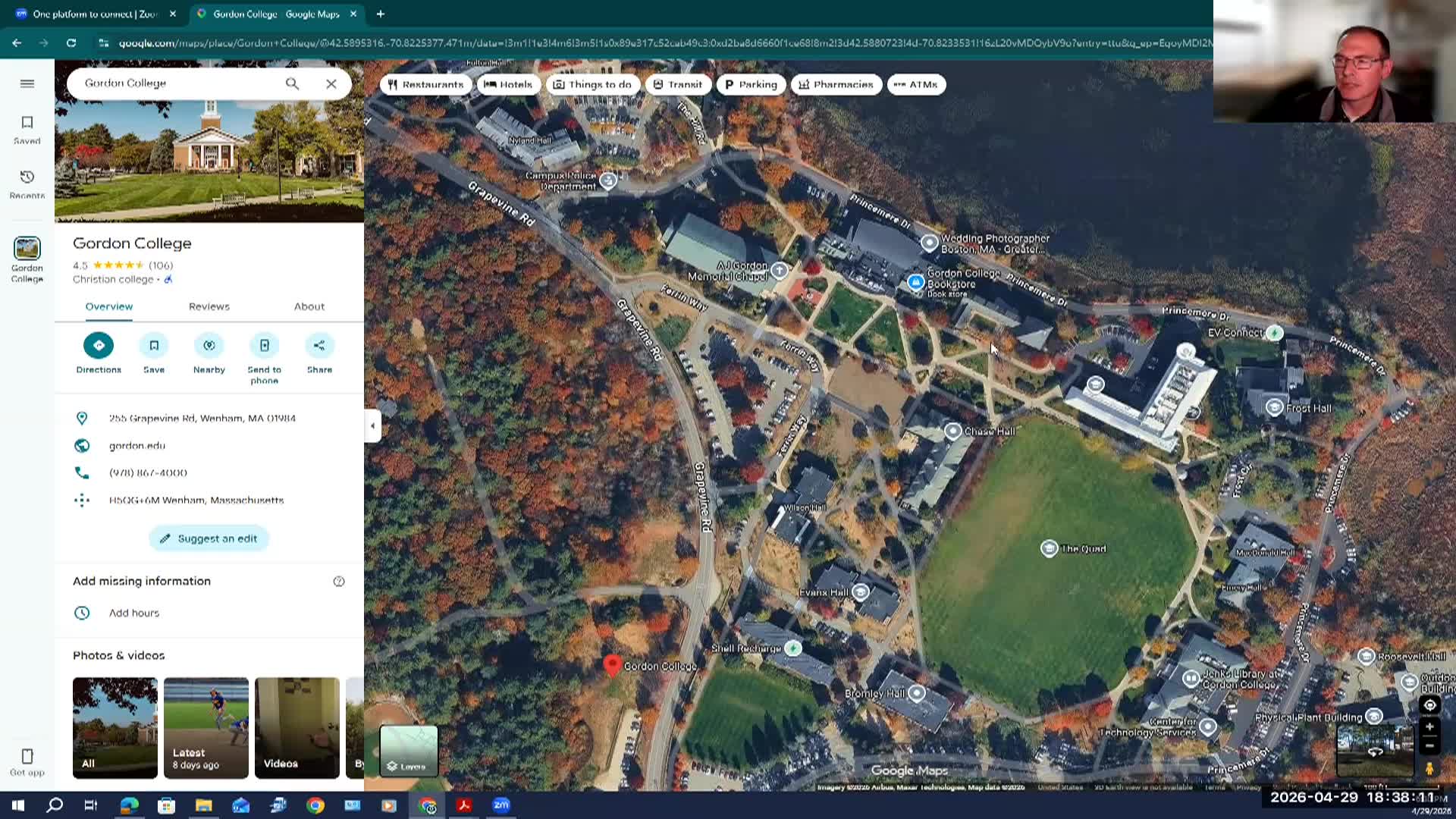1456x819 pixels.
Task: Select the Gordon College Bookstore marker
Action: tap(916, 282)
